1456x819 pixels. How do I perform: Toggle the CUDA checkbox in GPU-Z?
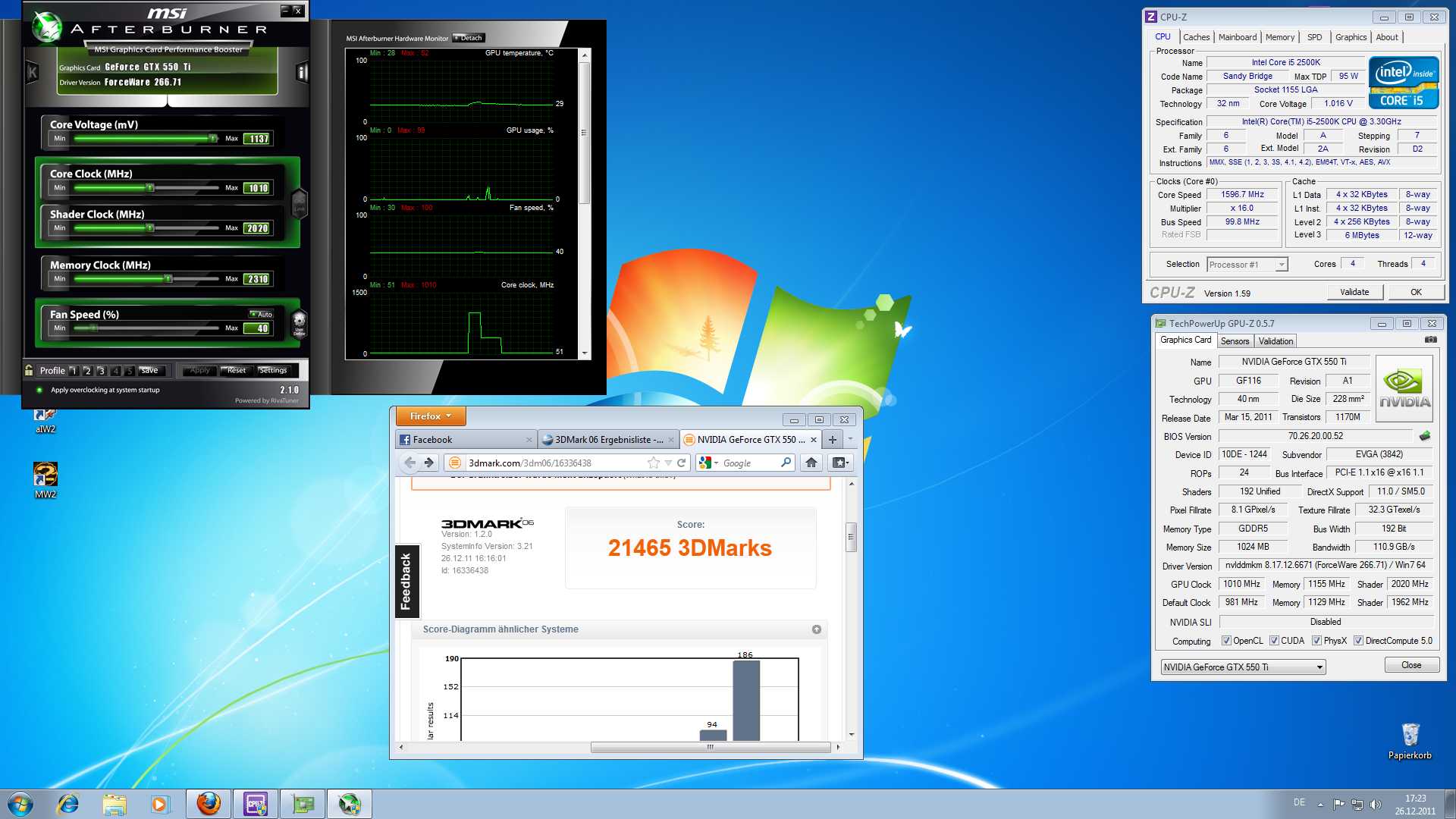[1274, 641]
